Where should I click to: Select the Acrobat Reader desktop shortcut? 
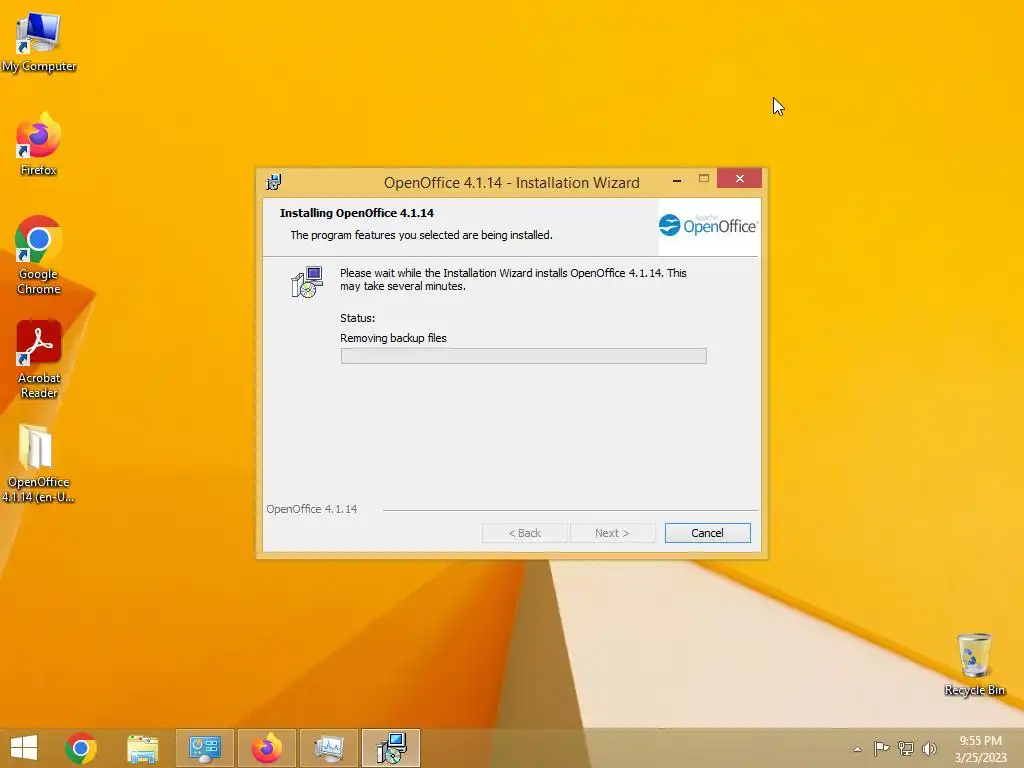point(39,359)
